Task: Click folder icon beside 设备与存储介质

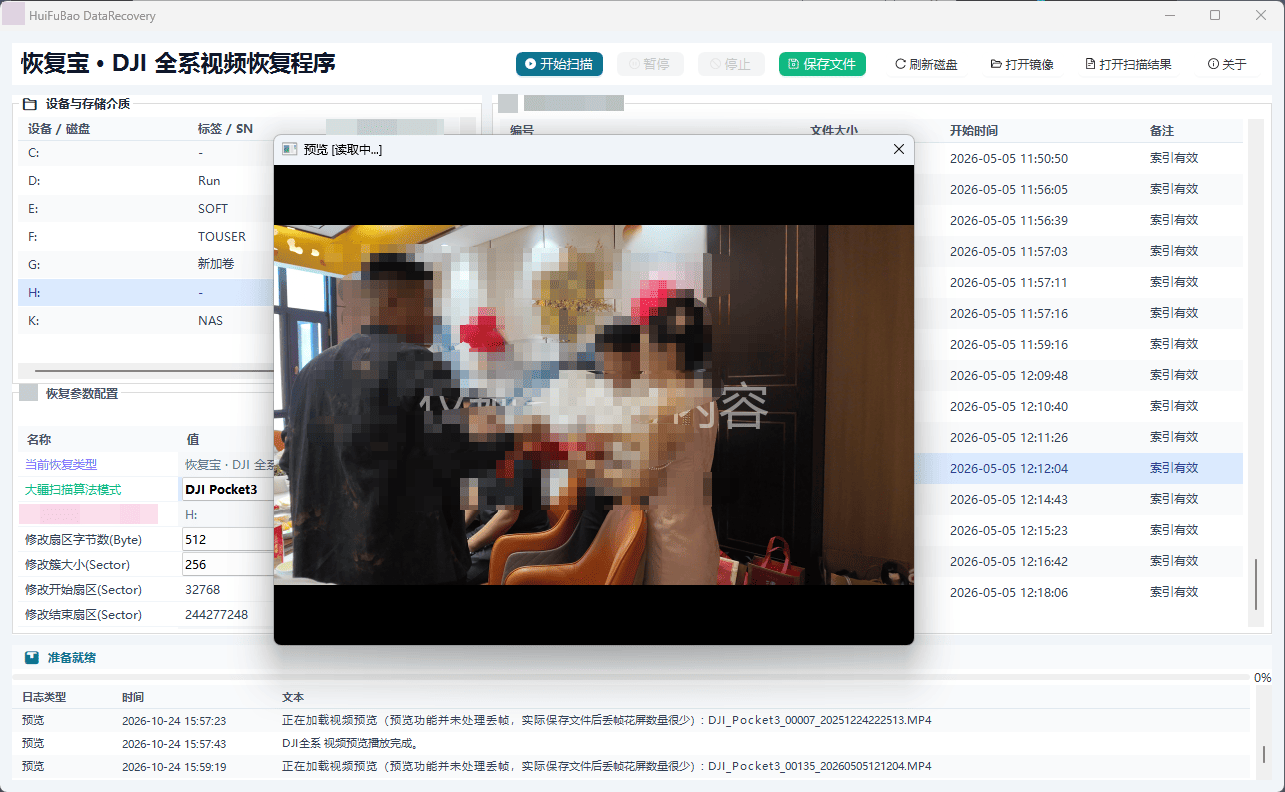Action: 30,103
